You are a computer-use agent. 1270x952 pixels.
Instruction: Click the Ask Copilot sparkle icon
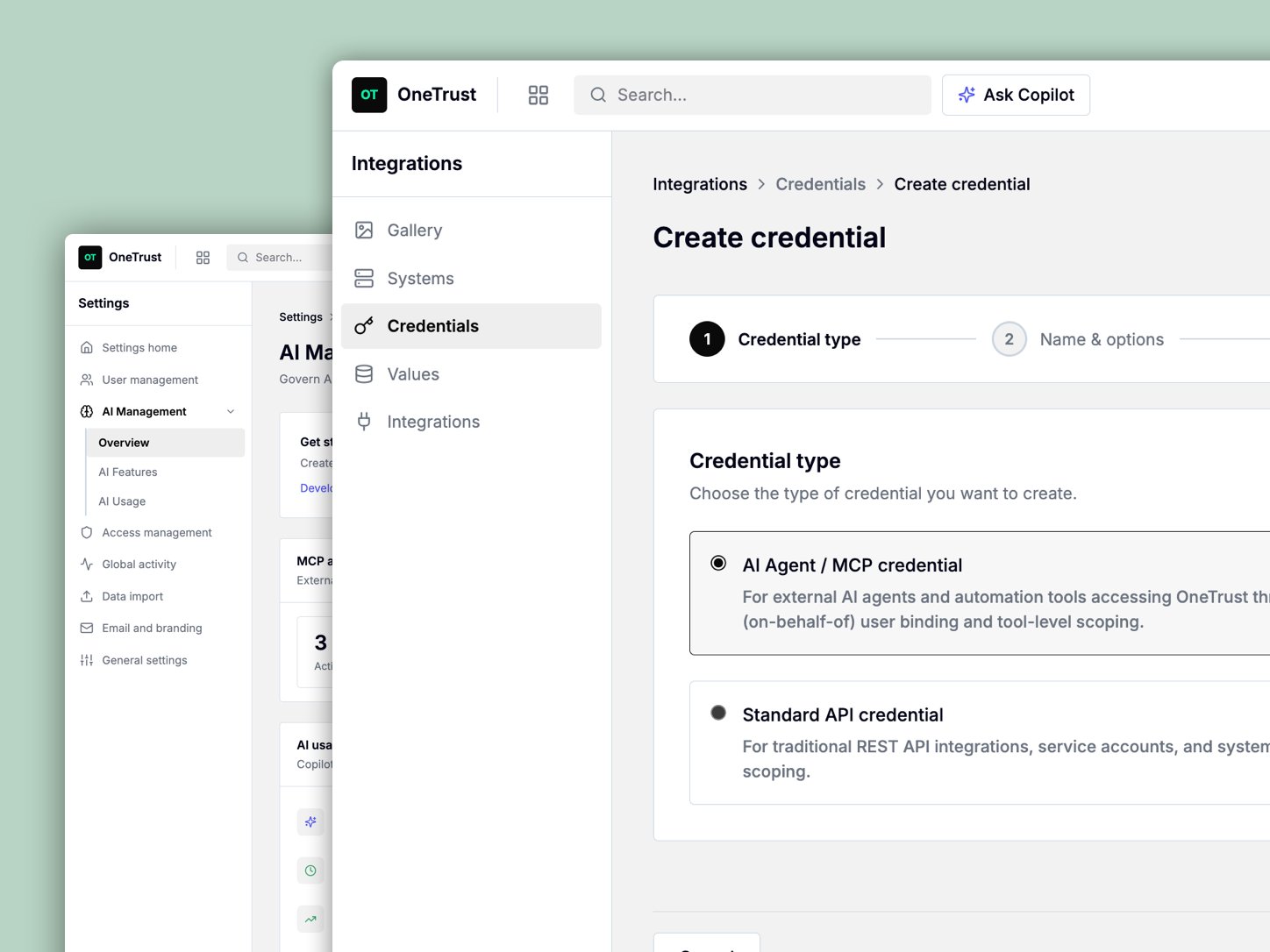click(x=967, y=95)
